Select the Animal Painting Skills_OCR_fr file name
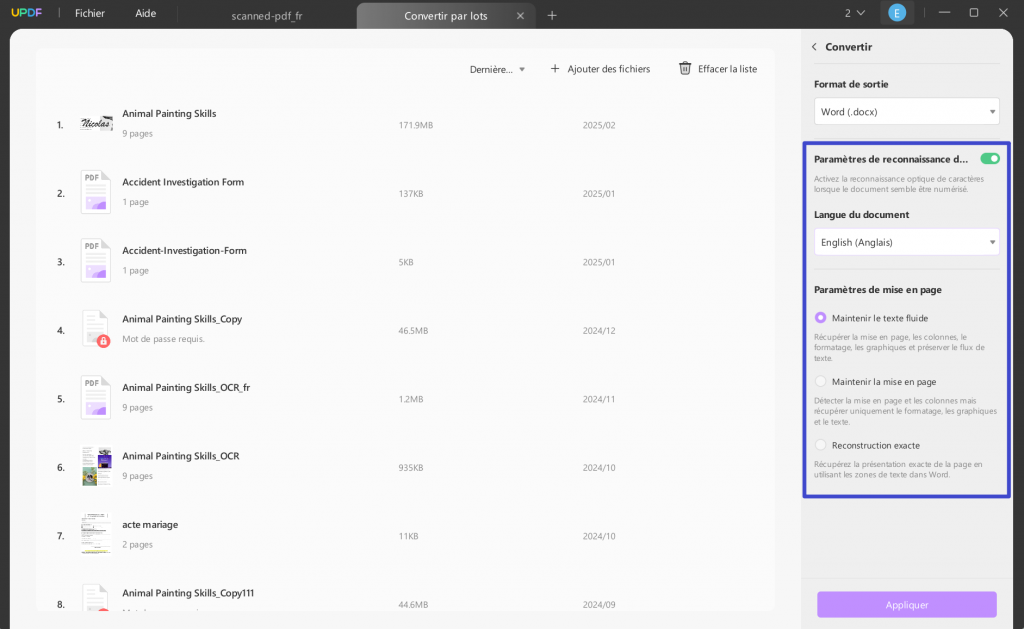Screen dimensions: 1024x629 (x=186, y=388)
